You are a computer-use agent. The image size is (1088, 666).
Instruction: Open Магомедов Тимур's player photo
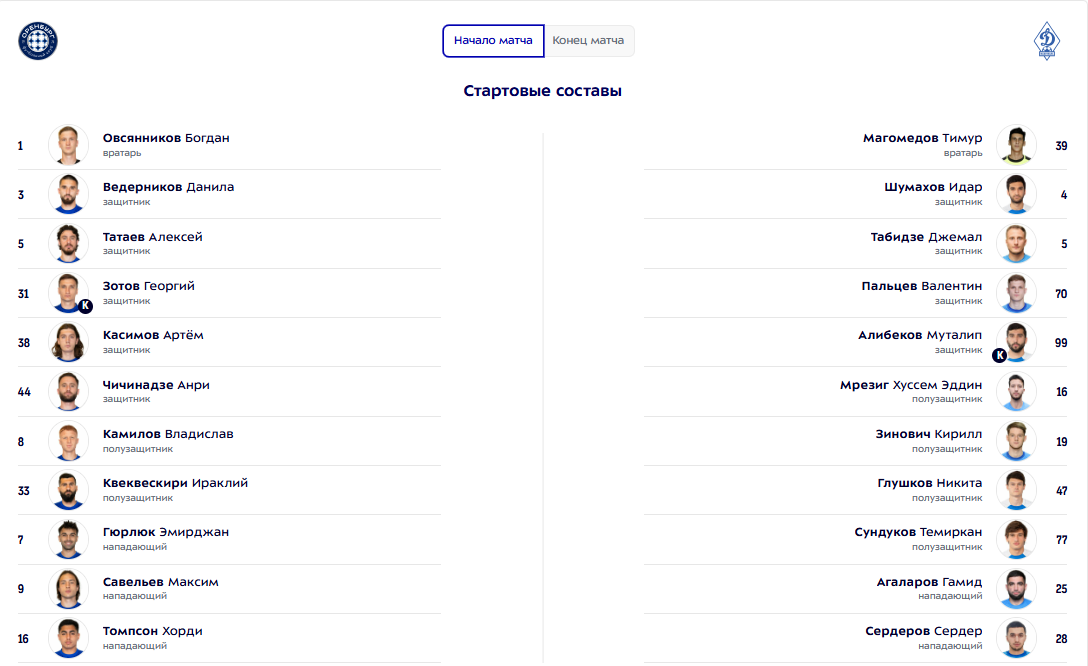(x=1016, y=145)
